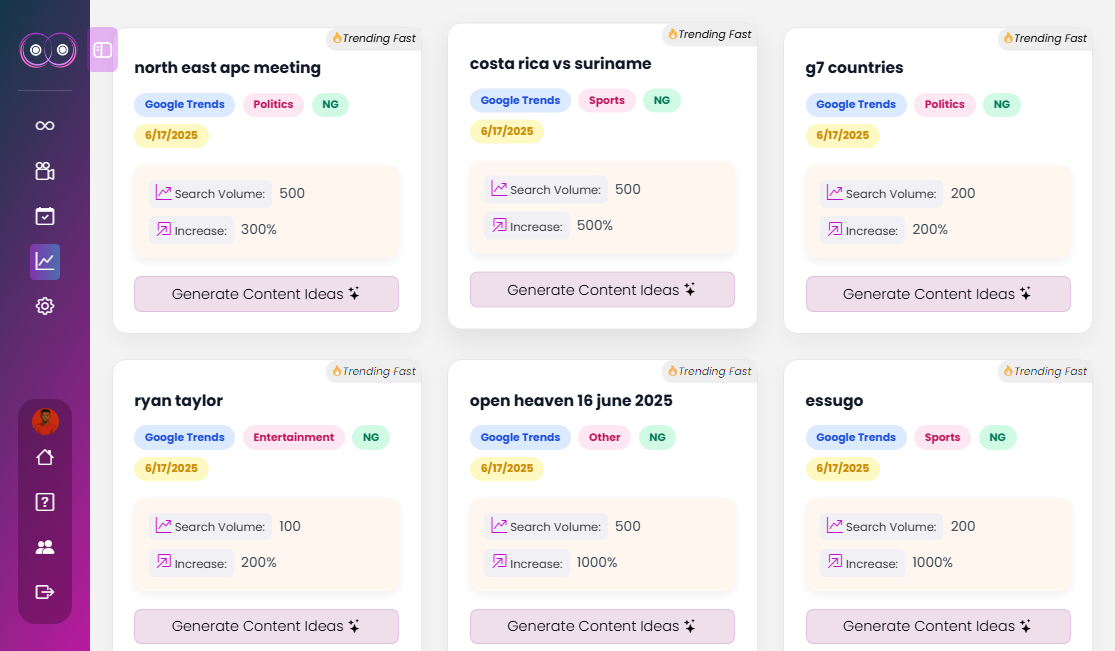
Task: Select the trends chart sidebar icon
Action: [x=45, y=262]
